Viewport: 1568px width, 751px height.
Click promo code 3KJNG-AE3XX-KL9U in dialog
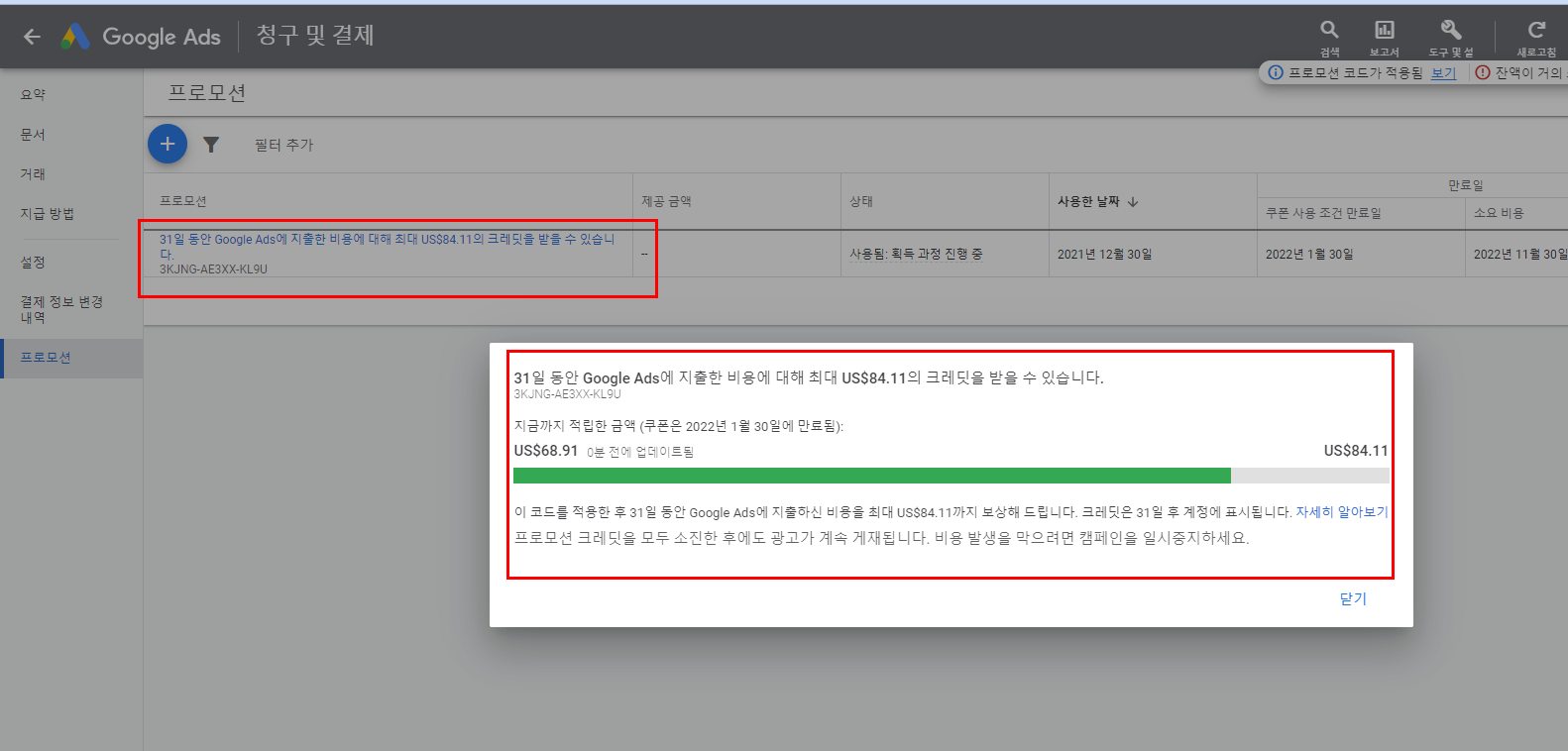coord(567,394)
